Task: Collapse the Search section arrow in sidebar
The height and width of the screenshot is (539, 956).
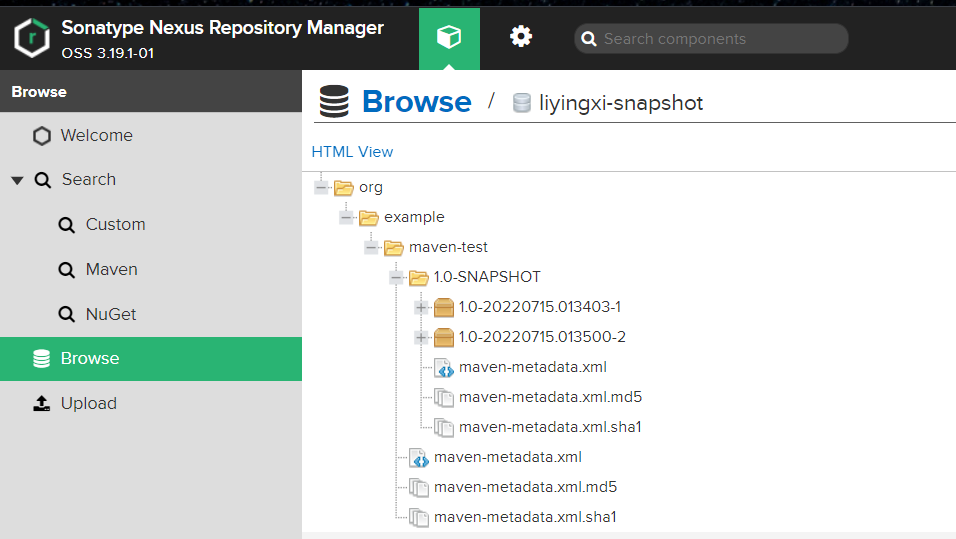Action: pyautogui.click(x=17, y=180)
